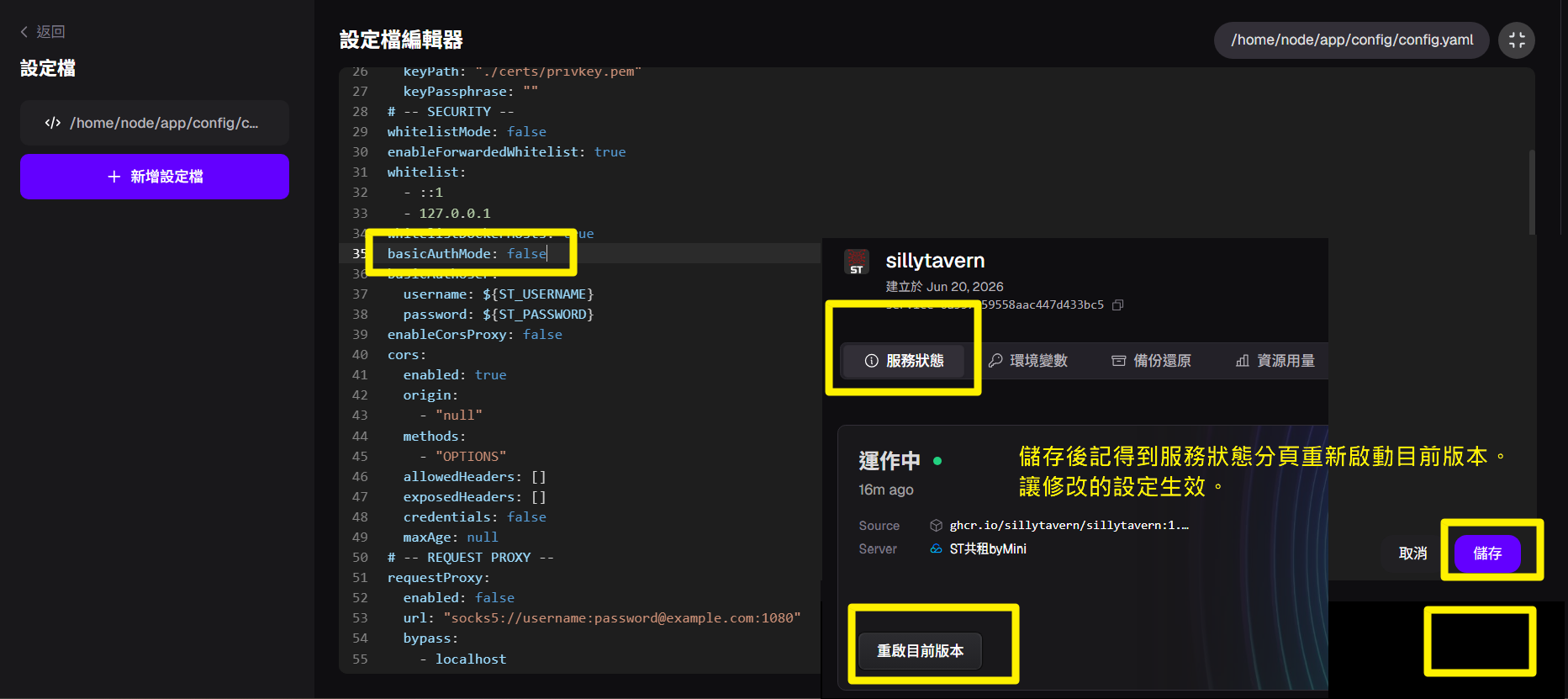This screenshot has height=699, width=1568.
Task: Go back using the 返回 link
Action: pyautogui.click(x=43, y=32)
